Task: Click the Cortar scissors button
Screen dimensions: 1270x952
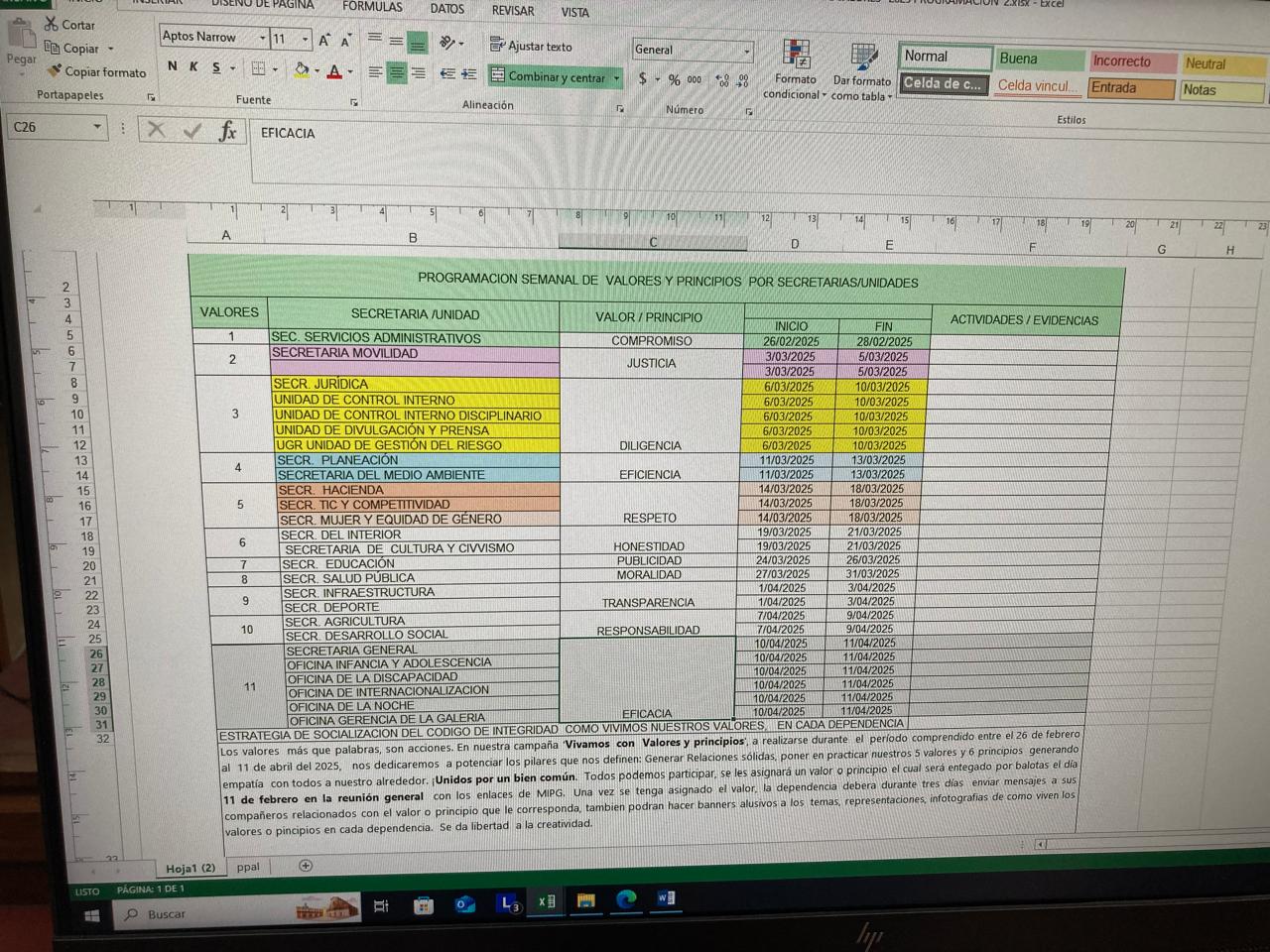Action: (68, 24)
